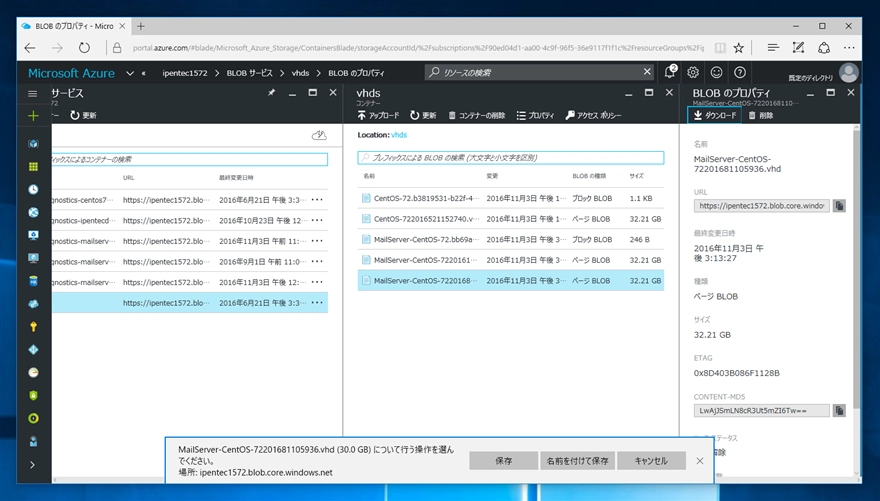Open the key icon in the sidebar
The image size is (880, 501).
coord(33,327)
